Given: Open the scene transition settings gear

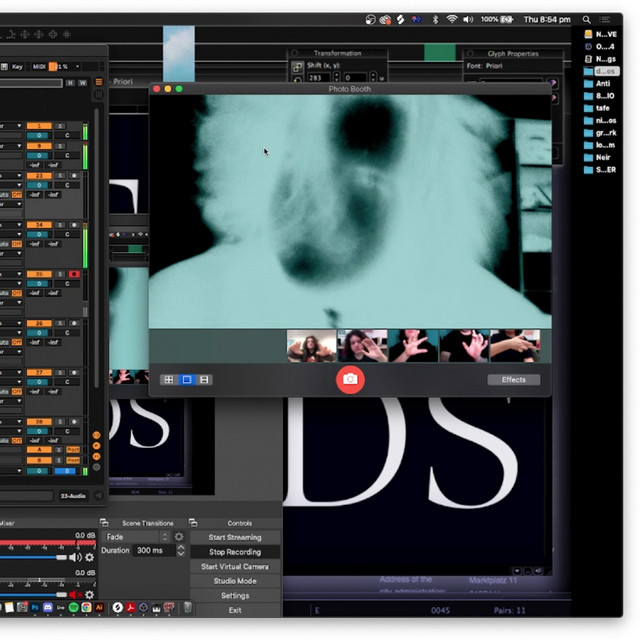Looking at the screenshot, I should 180,537.
